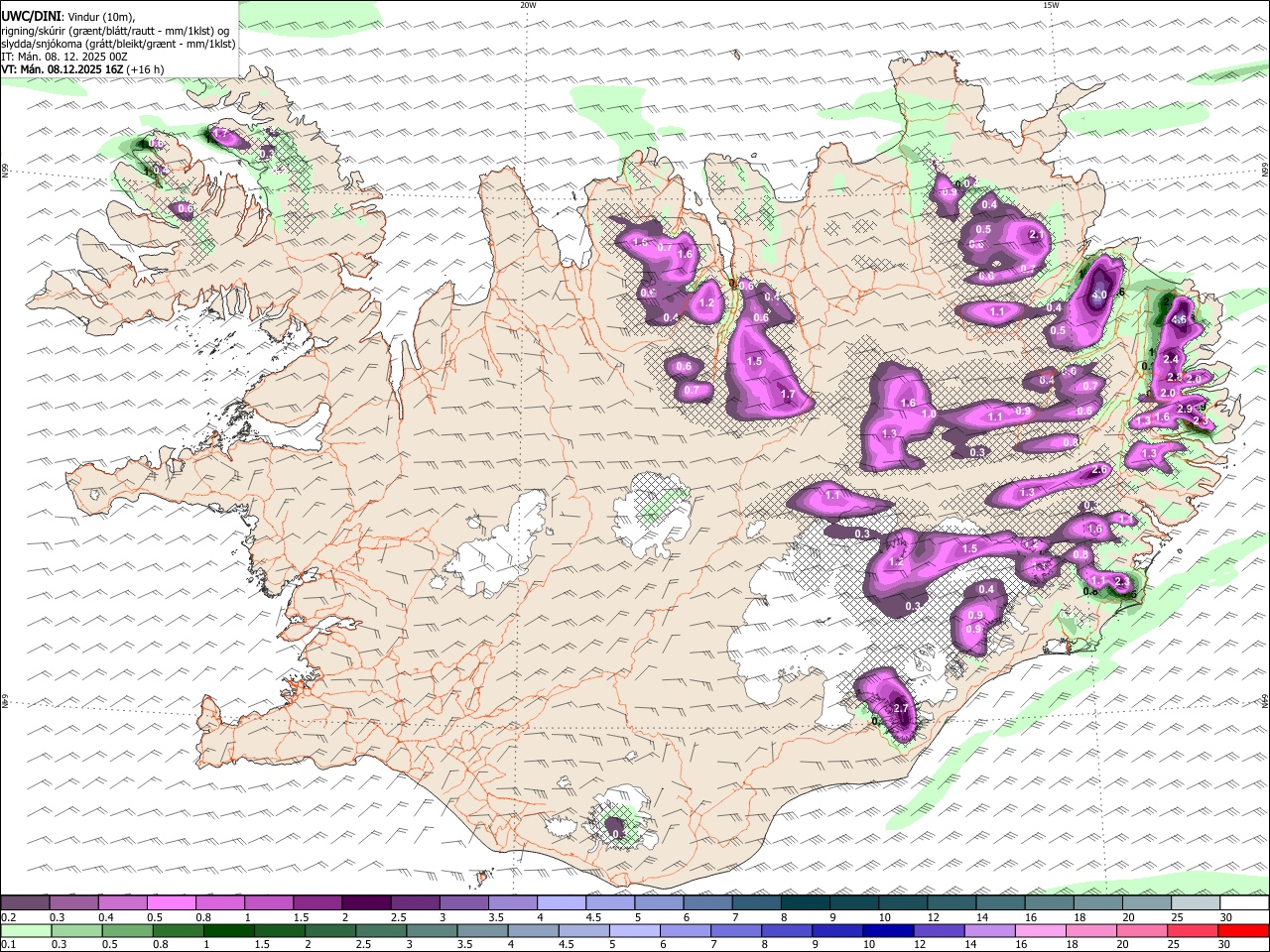Click the pale grey snow-scale swatch between 25 and 30
This screenshot has height=952, width=1270.
coord(1196,903)
